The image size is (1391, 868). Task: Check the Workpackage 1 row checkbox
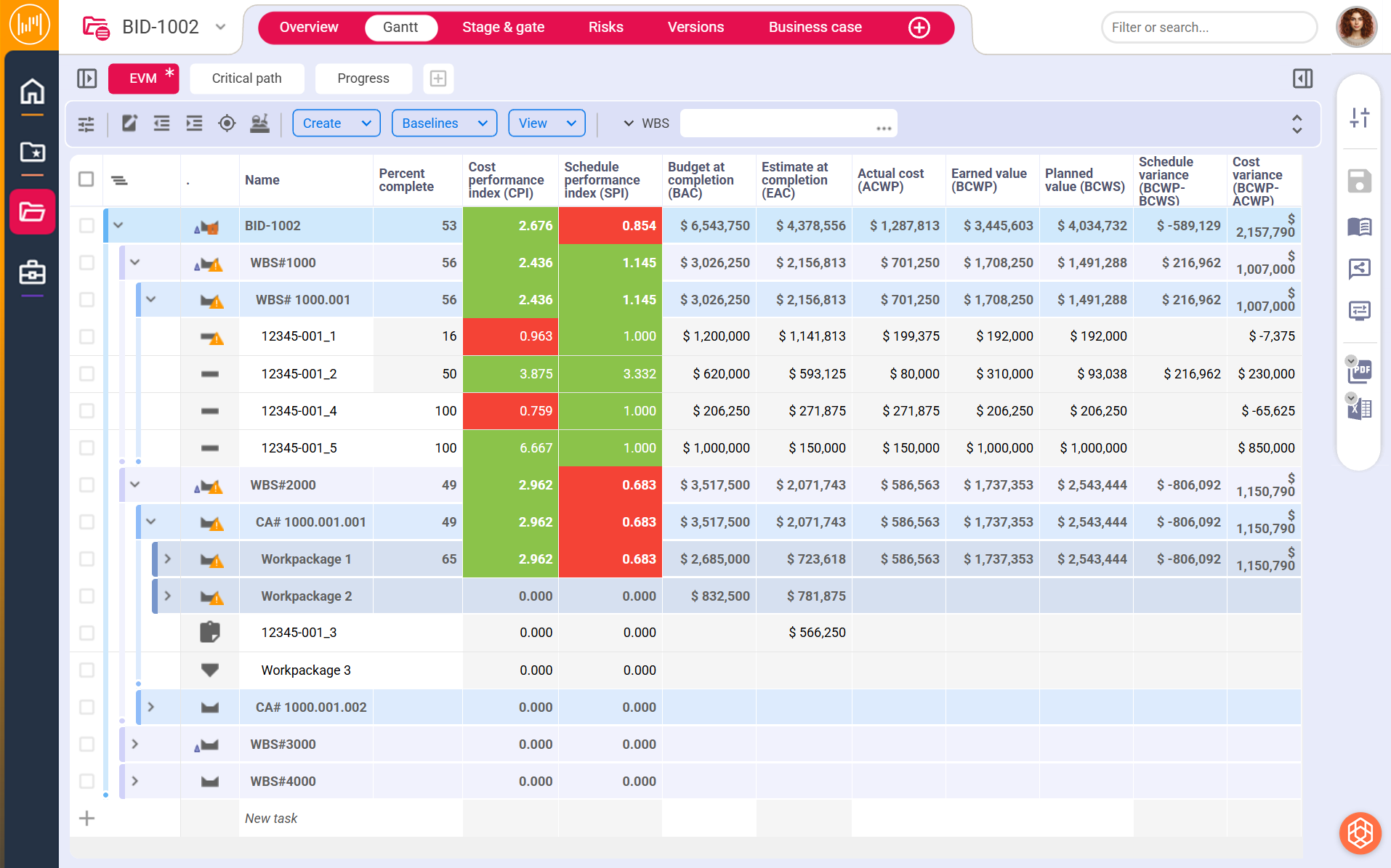pyautogui.click(x=86, y=559)
